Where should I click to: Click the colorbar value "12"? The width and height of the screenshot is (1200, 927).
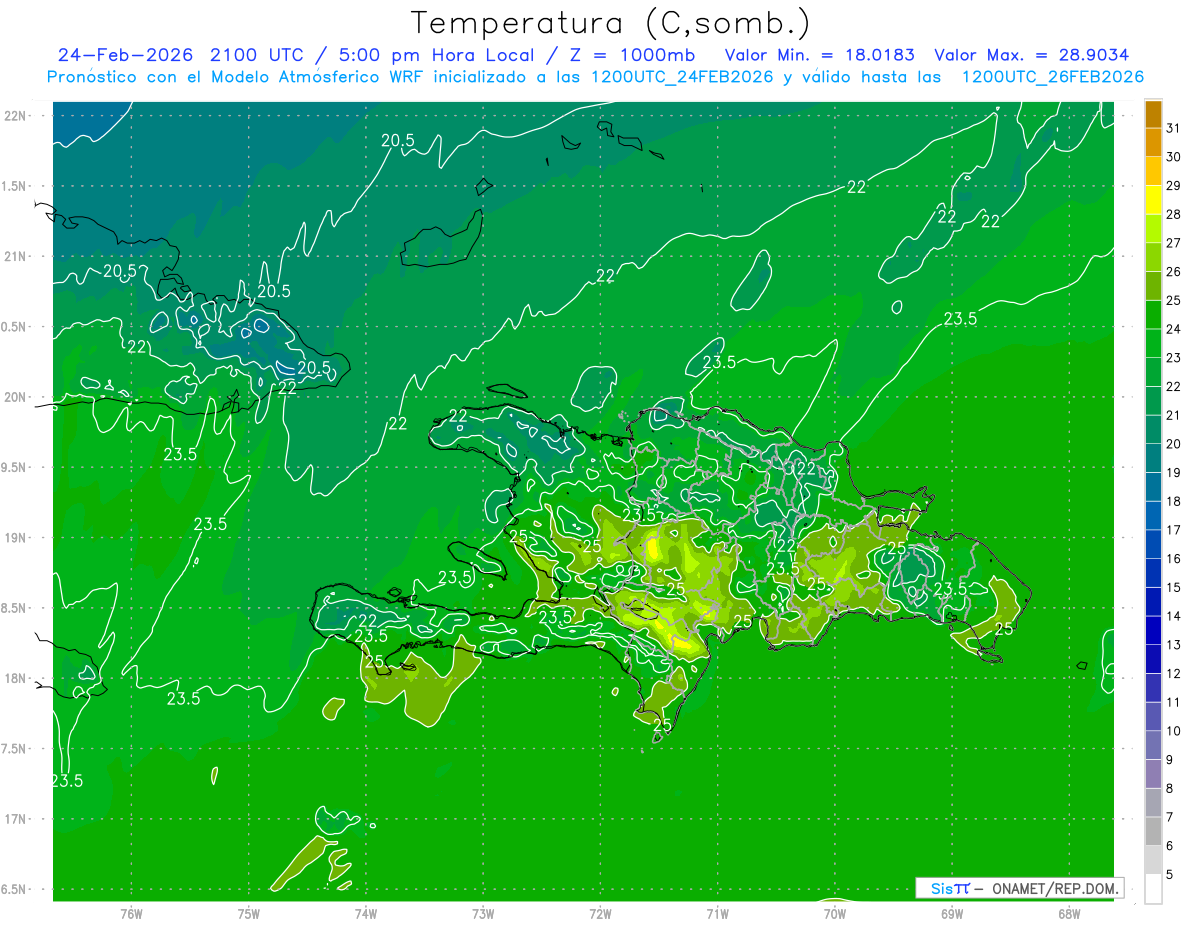tap(1173, 673)
